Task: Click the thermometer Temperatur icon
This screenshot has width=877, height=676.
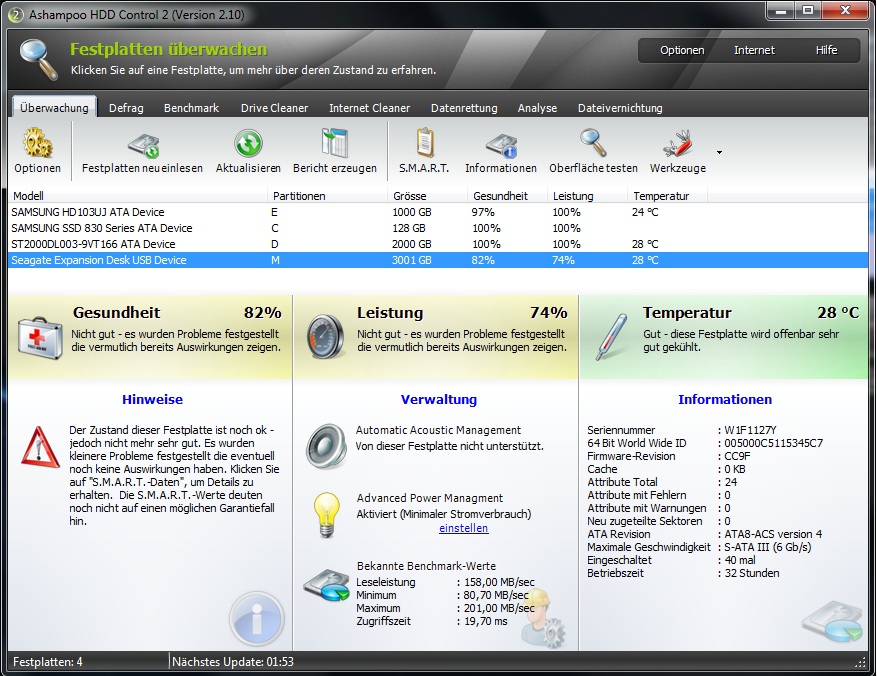Action: click(611, 337)
